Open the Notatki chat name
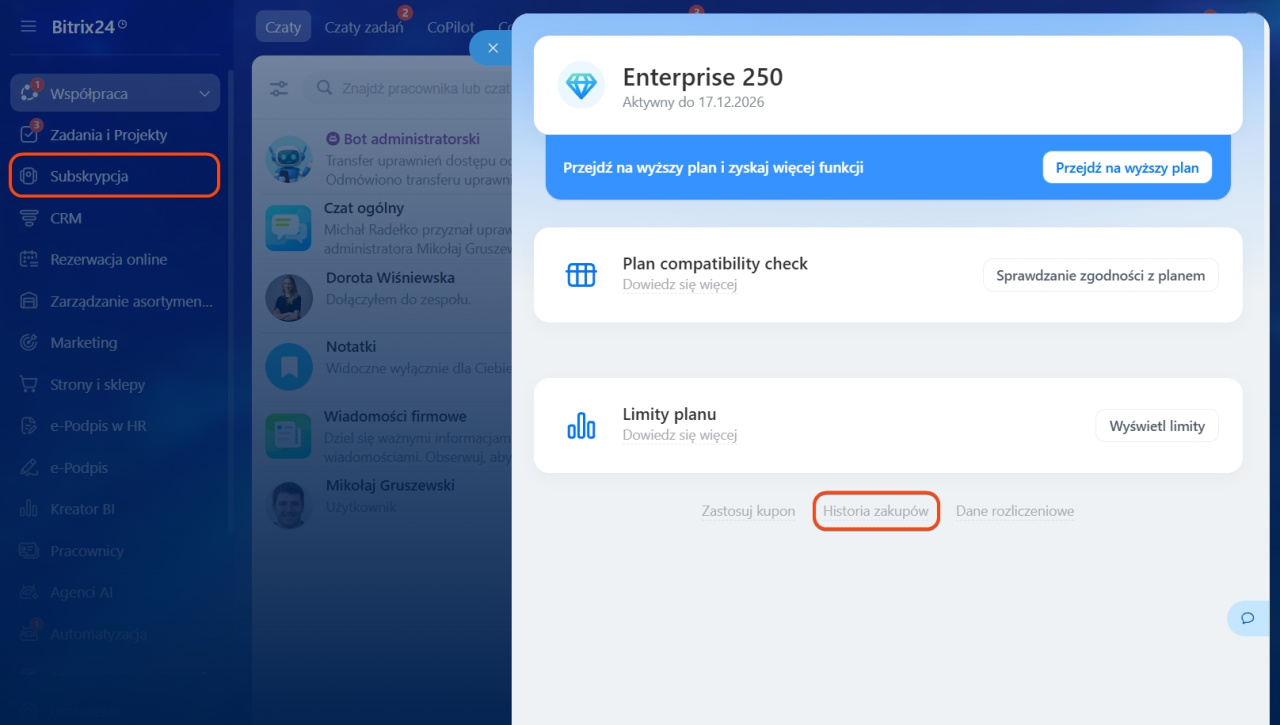Image resolution: width=1280 pixels, height=725 pixels. coord(351,346)
